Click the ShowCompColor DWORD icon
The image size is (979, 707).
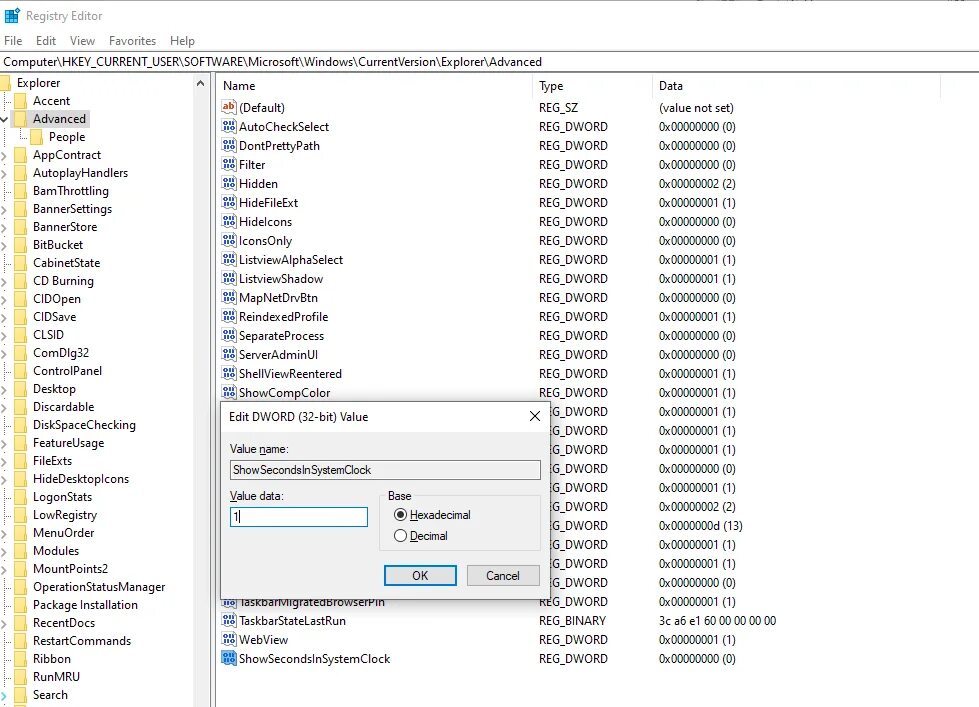(229, 392)
